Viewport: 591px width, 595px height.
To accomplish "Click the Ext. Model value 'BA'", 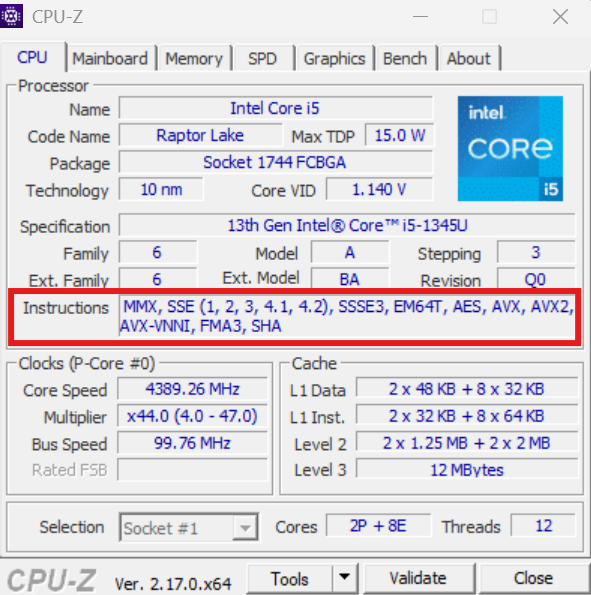I will 350,280.
